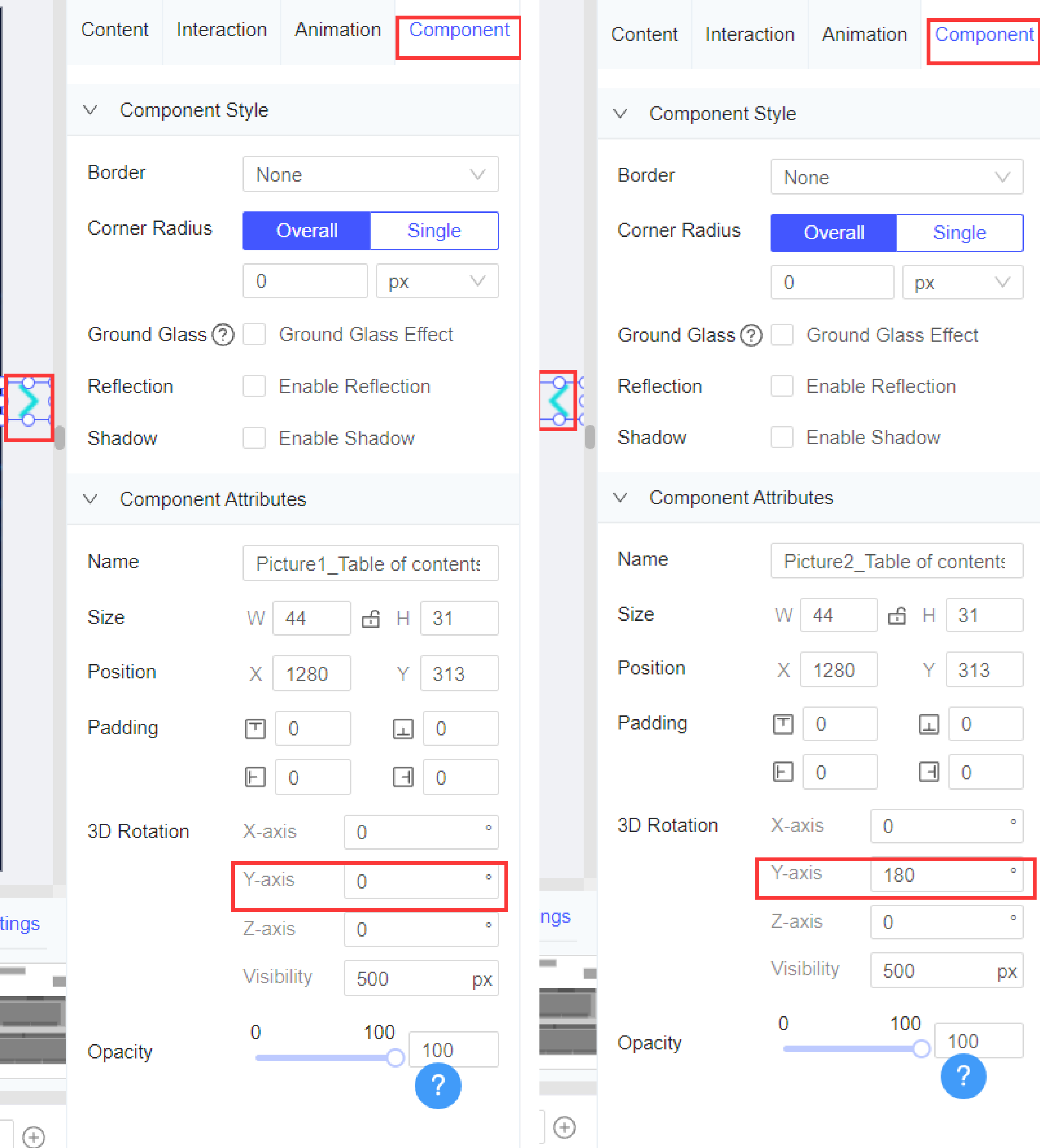This screenshot has width=1040, height=1148.
Task: Enable the Reflection checkbox
Action: click(254, 386)
